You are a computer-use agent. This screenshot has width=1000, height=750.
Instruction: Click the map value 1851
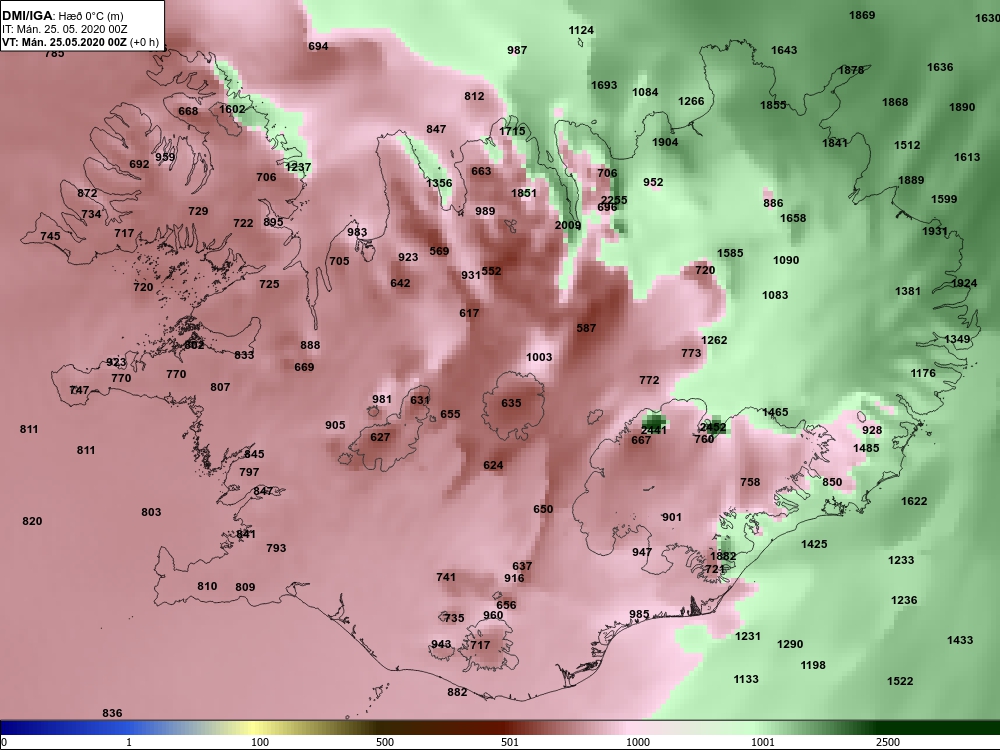524,193
